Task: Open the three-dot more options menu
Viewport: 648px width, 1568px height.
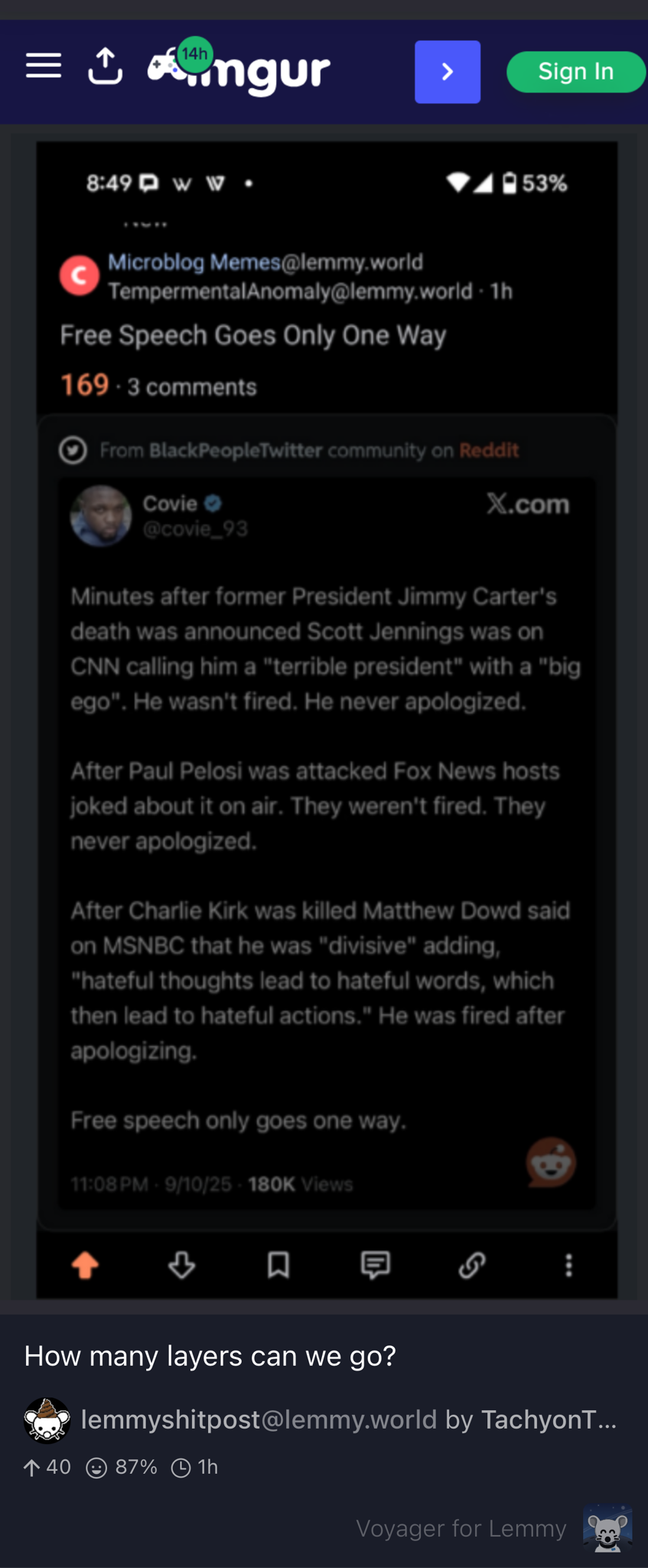Action: [x=568, y=1265]
